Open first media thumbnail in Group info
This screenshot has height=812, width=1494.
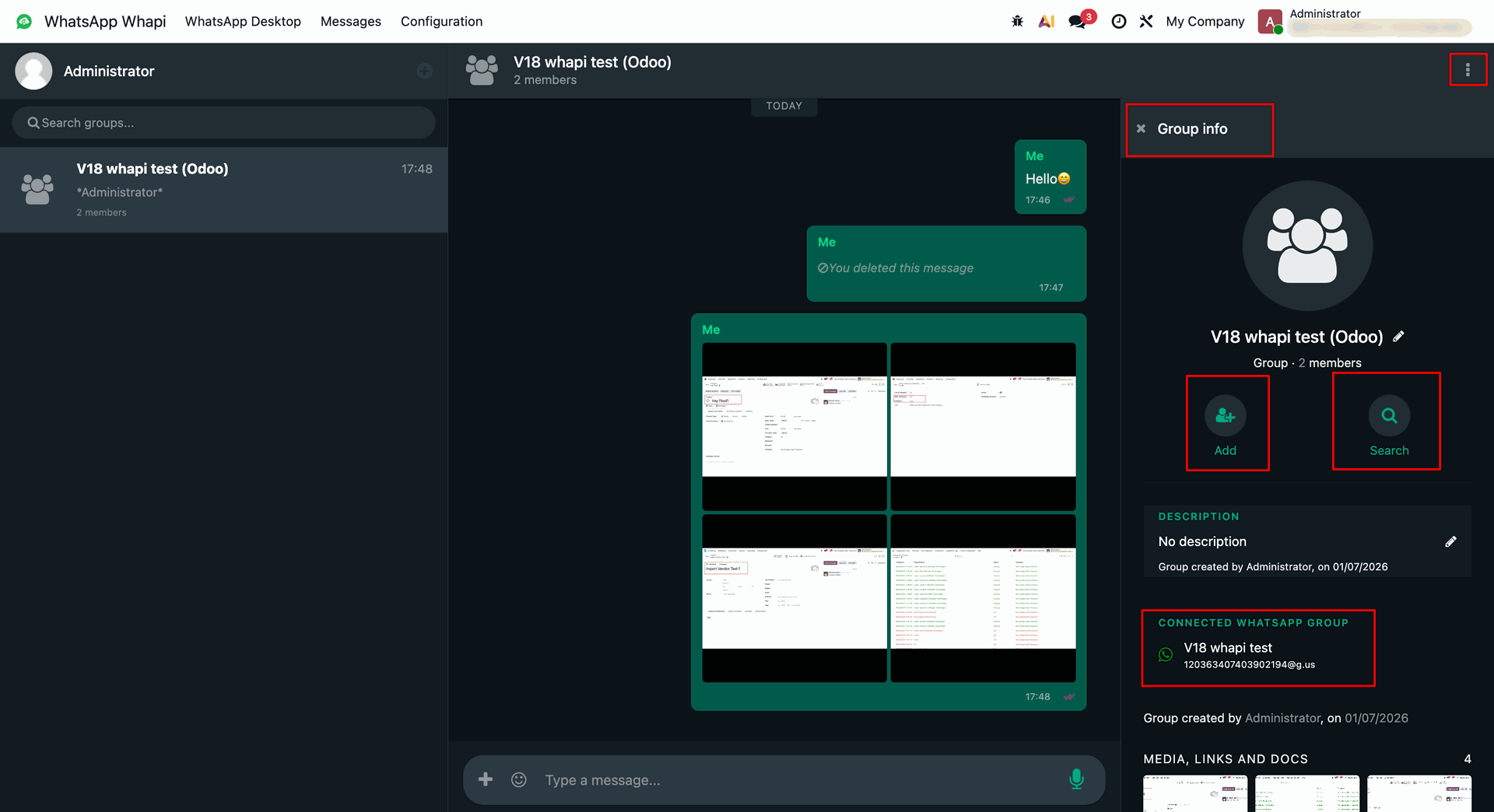[1195, 793]
